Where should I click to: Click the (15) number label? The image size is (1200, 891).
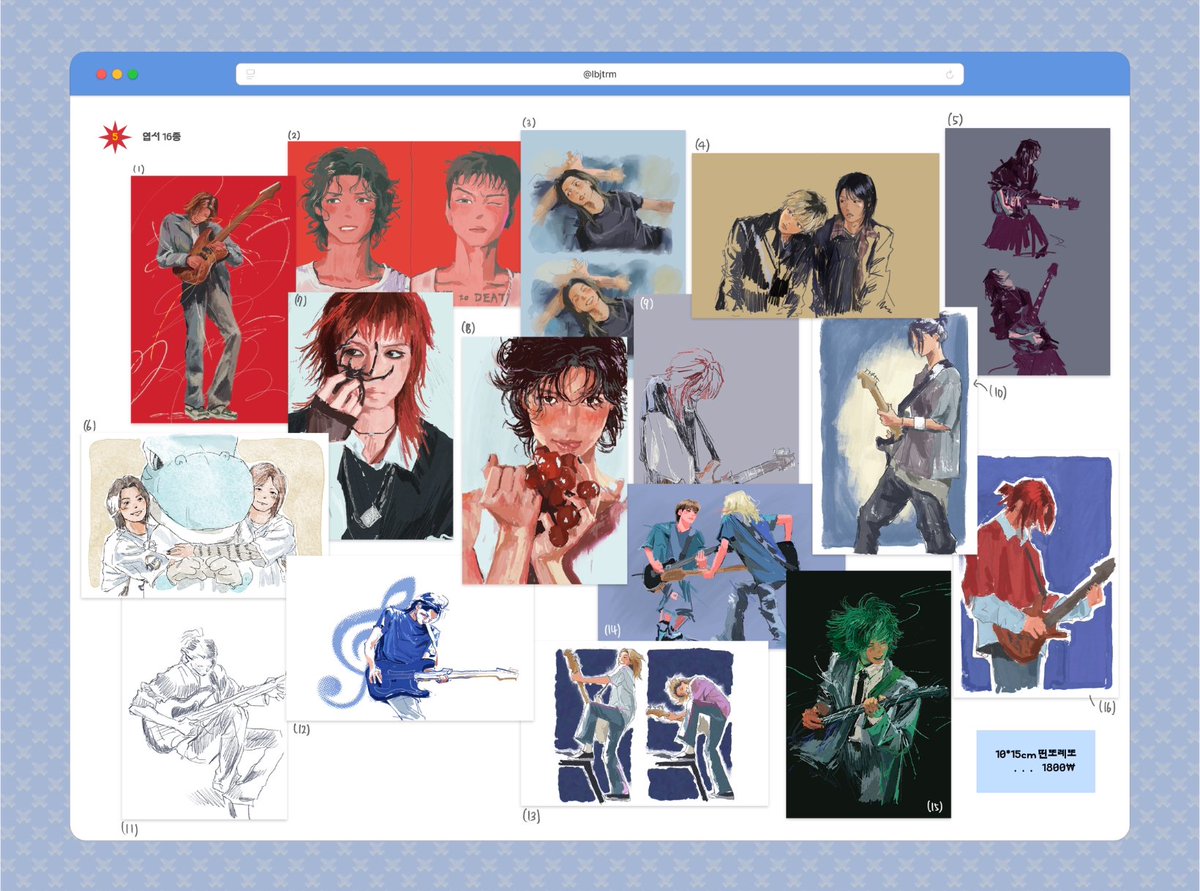click(935, 806)
